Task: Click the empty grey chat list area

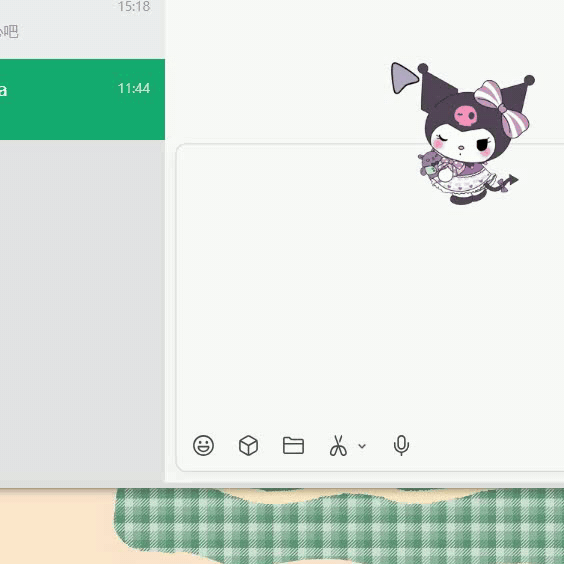Action: pos(82,313)
